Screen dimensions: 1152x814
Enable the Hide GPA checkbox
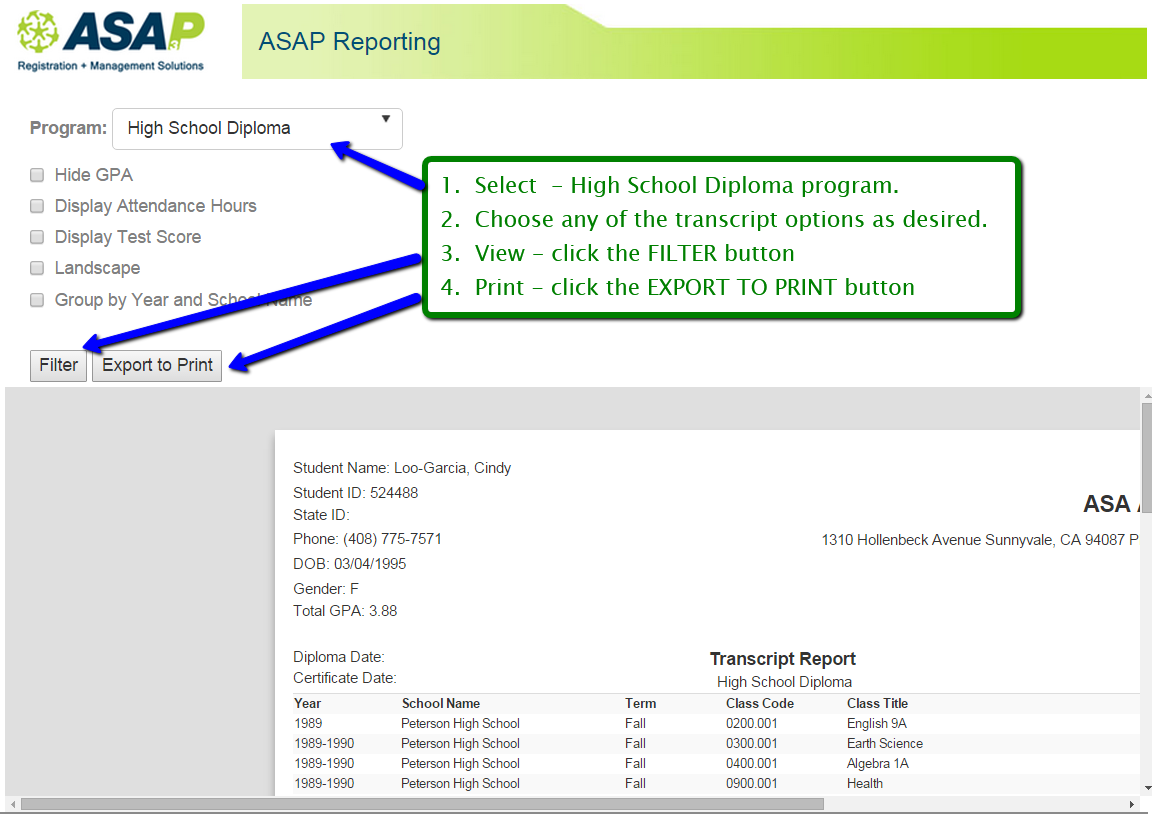[x=37, y=175]
